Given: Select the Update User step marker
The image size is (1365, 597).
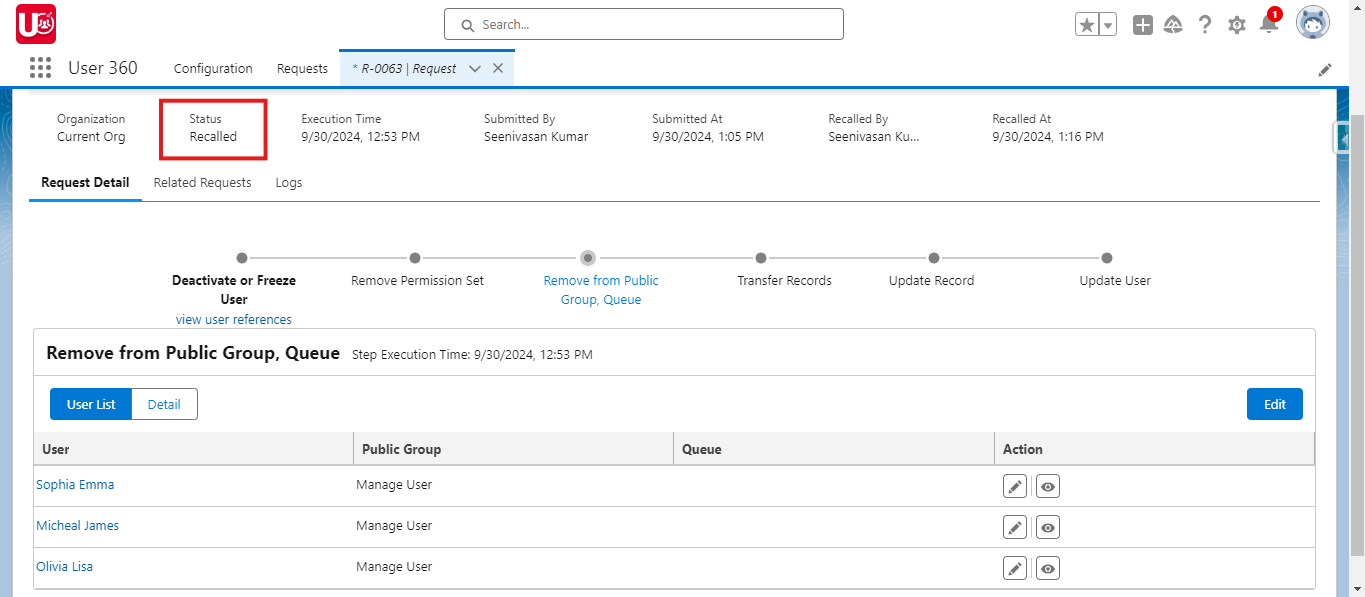Looking at the screenshot, I should pos(1107,258).
